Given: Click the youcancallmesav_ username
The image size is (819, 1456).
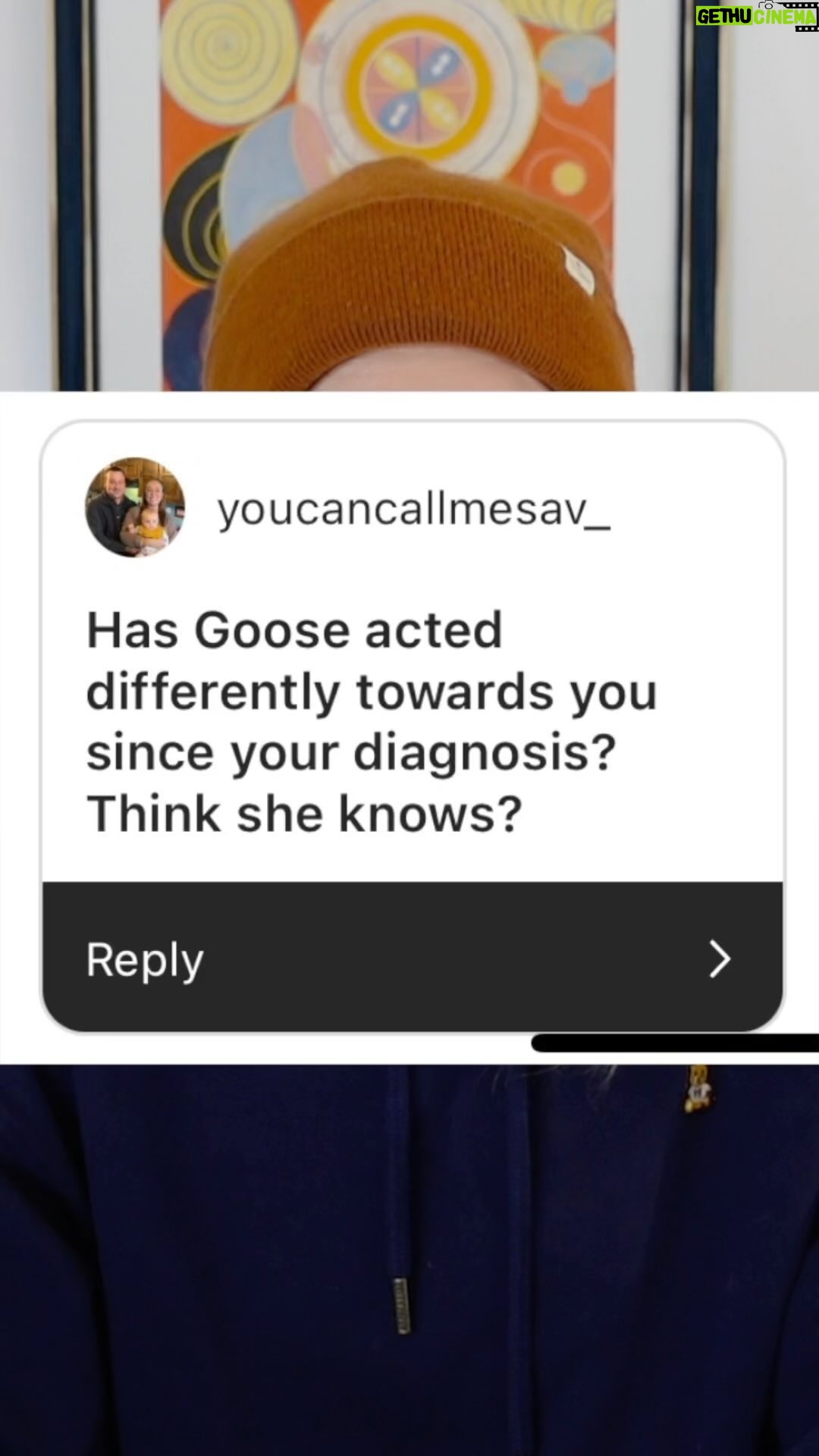Looking at the screenshot, I should coord(414,510).
